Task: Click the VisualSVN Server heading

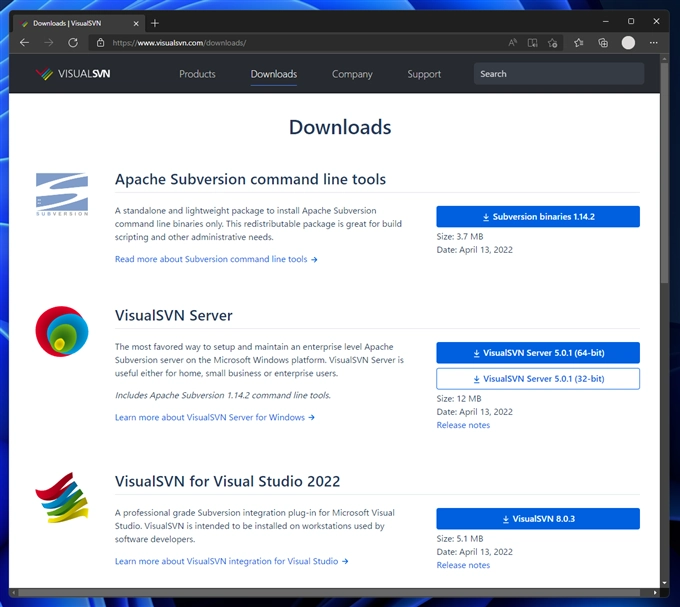Action: [173, 315]
